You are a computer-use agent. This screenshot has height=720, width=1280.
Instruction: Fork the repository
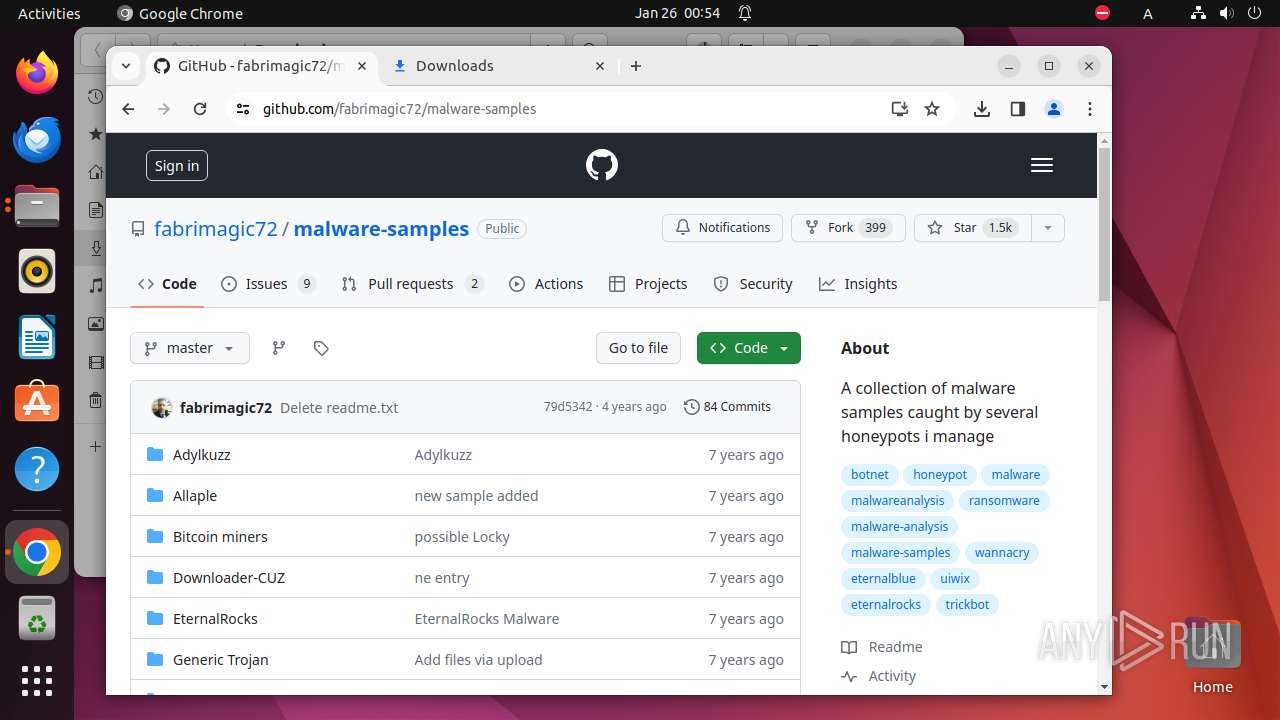tap(848, 228)
